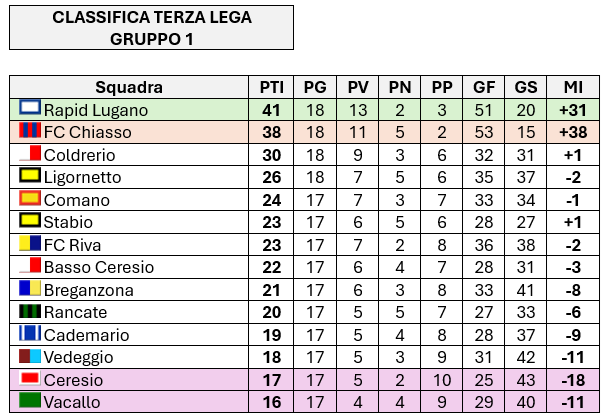Click FC Chiasso's +38 goal difference cell
604x419 pixels.
pyautogui.click(x=573, y=132)
